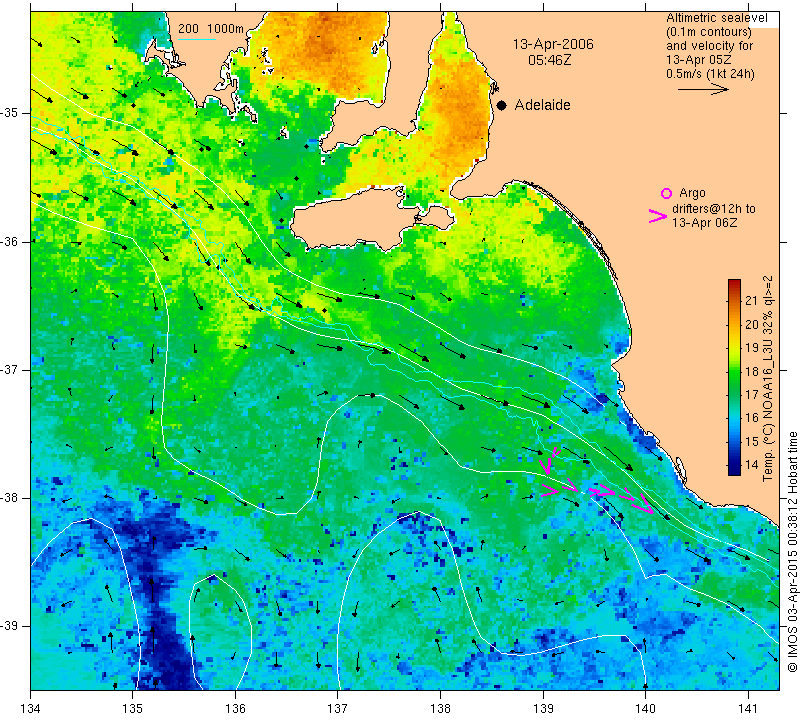This screenshot has height=720, width=800.
Task: Click the time text 05:46Z
Action: [x=549, y=60]
